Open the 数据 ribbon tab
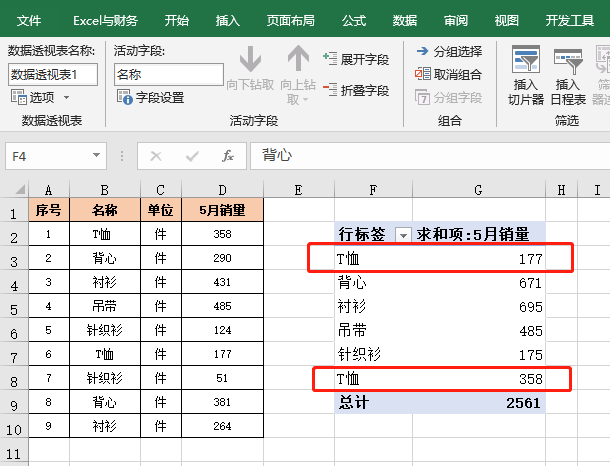This screenshot has width=610, height=466. pyautogui.click(x=405, y=20)
